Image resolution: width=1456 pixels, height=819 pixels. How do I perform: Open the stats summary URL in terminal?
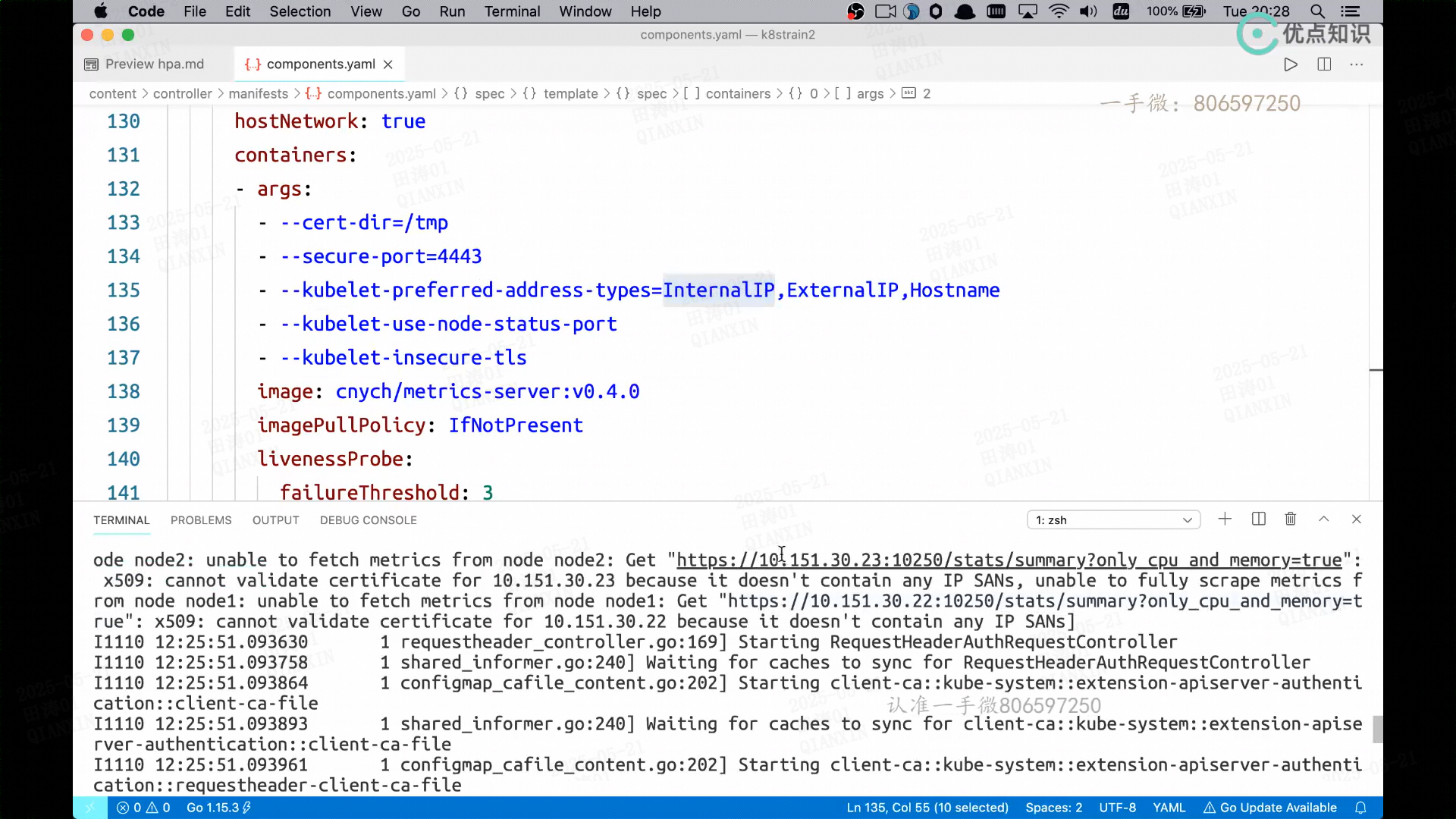coord(1009,560)
